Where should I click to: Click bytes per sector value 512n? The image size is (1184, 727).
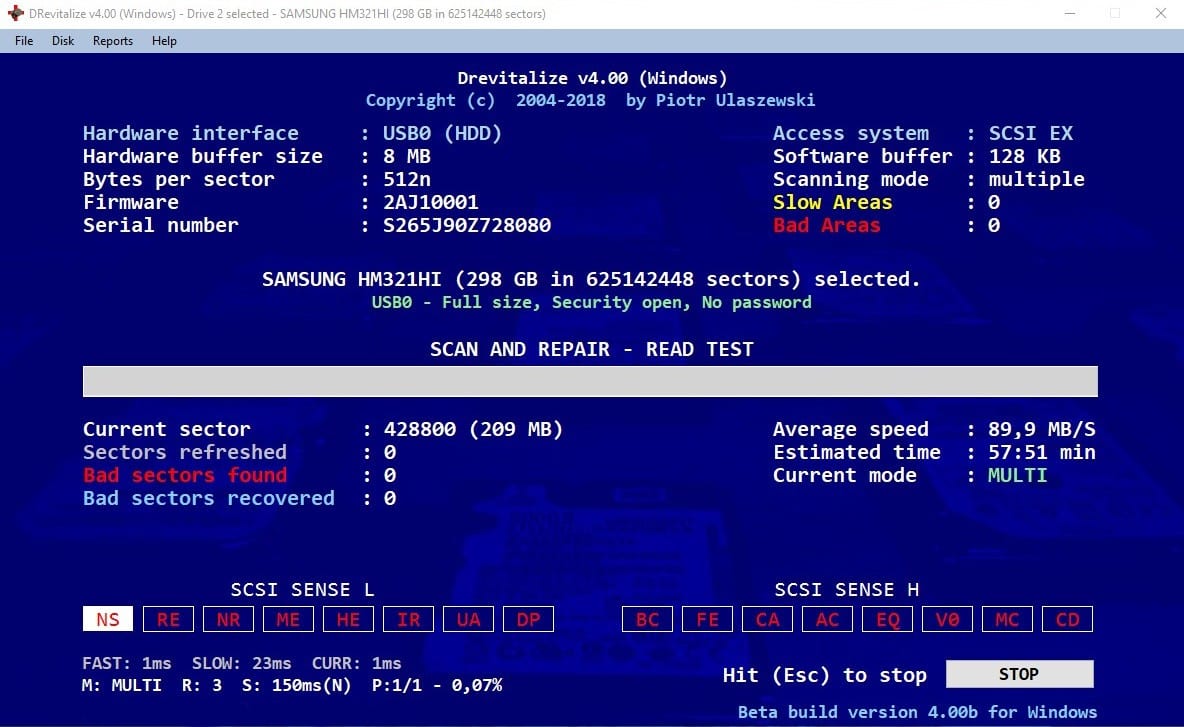coord(406,180)
